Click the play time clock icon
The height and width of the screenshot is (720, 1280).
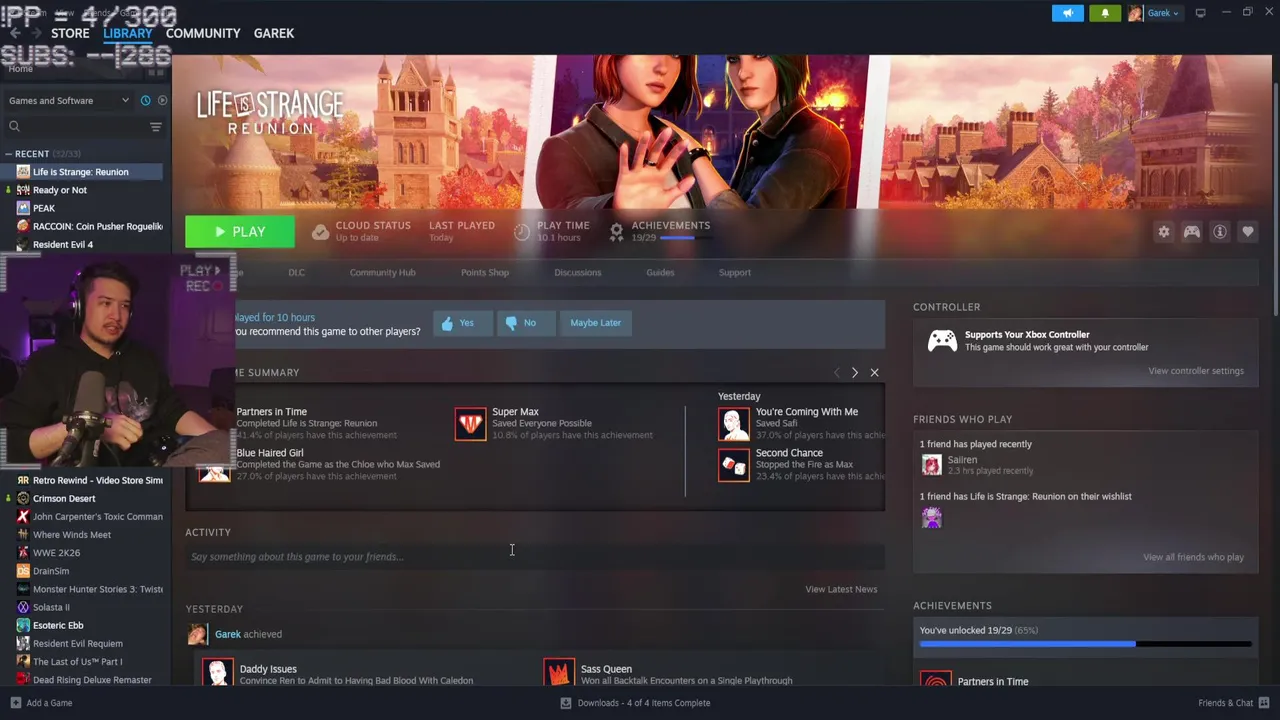click(x=521, y=232)
